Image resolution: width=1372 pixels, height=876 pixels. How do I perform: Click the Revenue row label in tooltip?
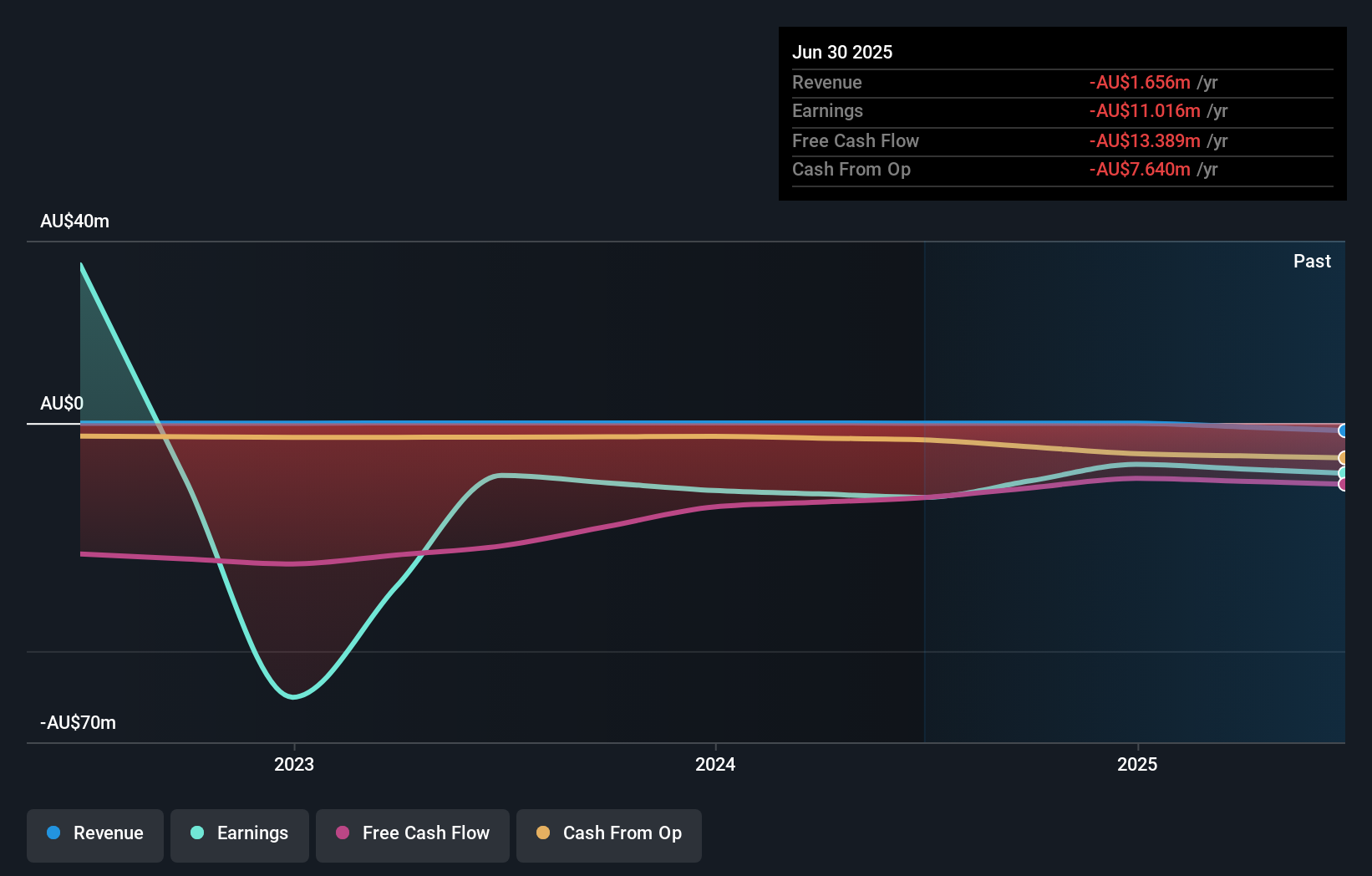826,83
